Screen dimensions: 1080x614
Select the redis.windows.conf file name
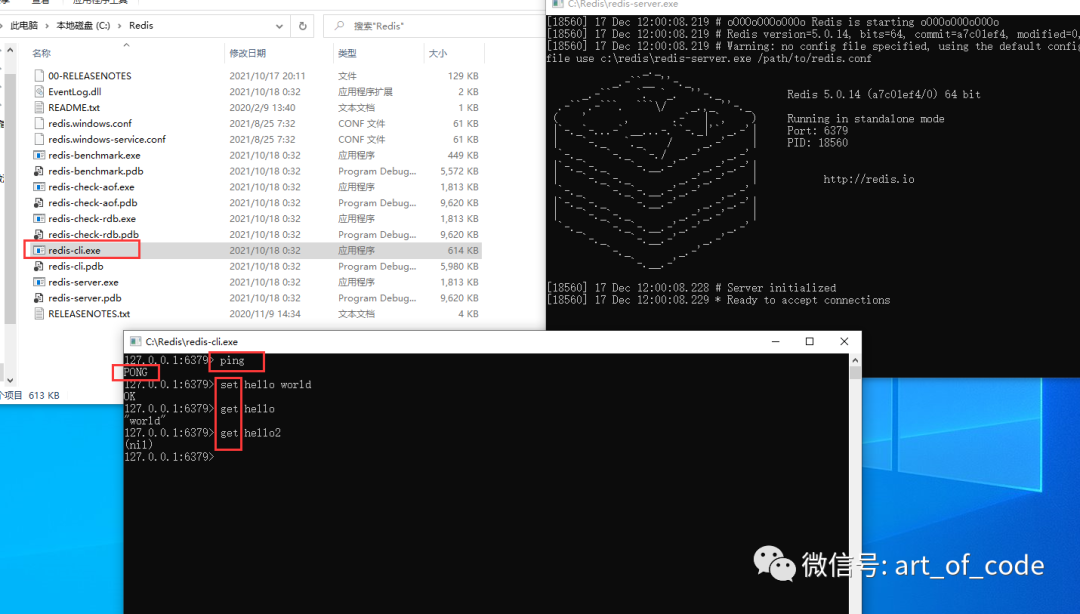click(x=90, y=123)
